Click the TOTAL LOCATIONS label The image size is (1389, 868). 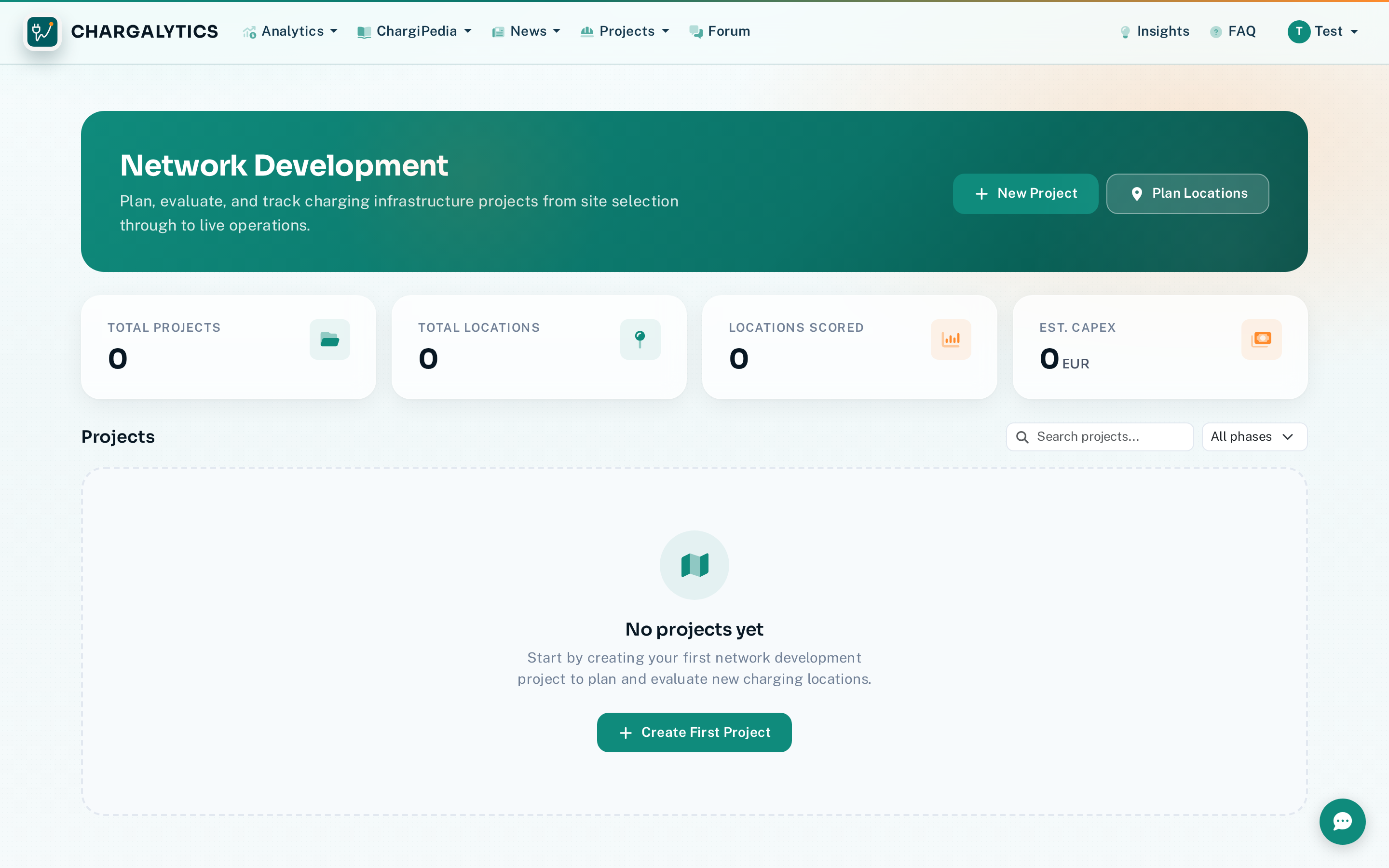(x=479, y=328)
